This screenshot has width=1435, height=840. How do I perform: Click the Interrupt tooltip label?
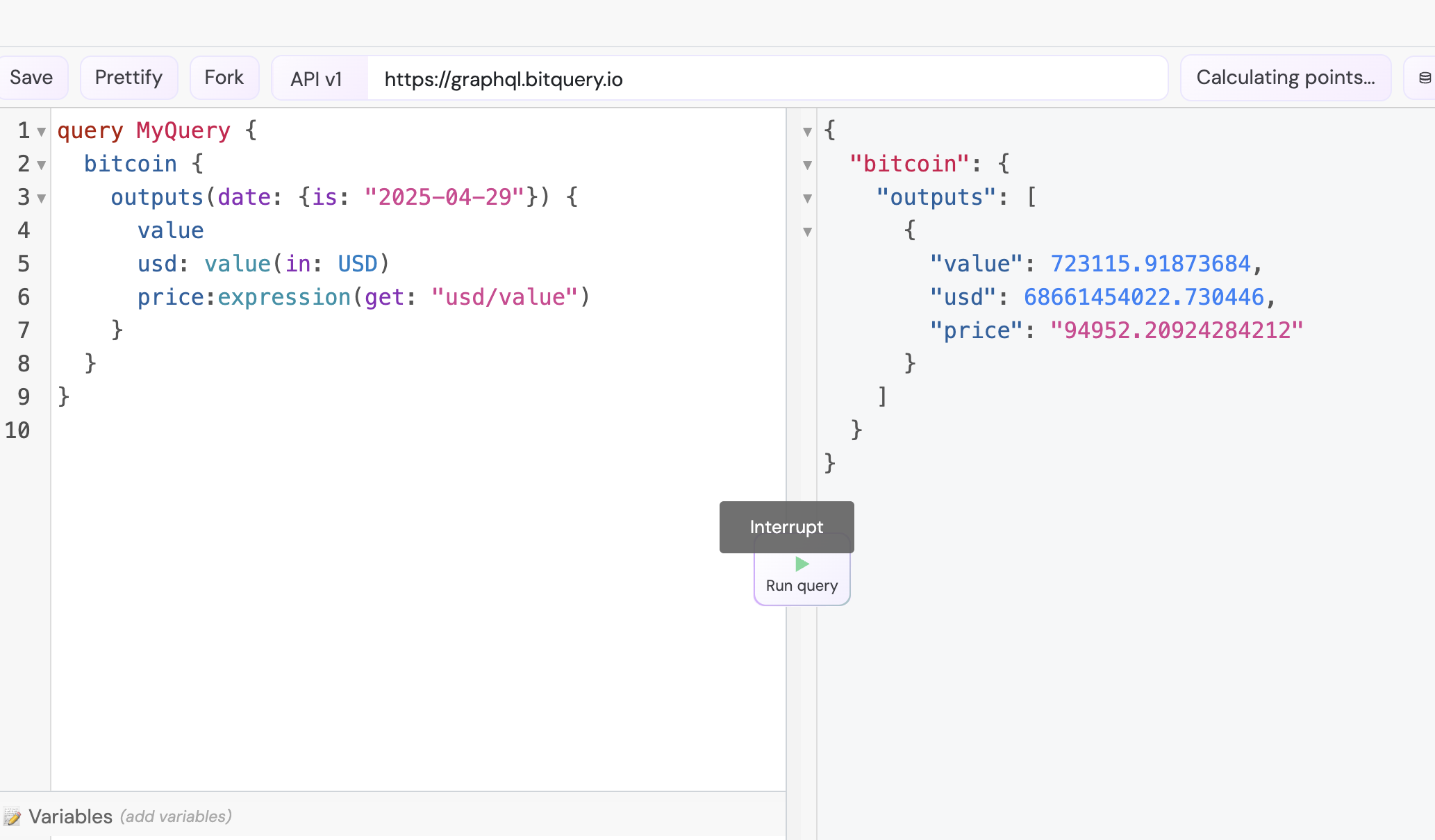786,527
